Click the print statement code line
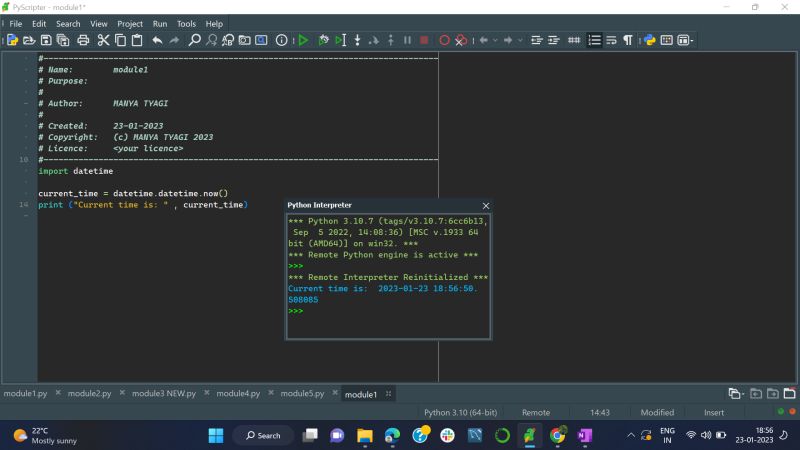Screen dimensions: 800x450 143,205
